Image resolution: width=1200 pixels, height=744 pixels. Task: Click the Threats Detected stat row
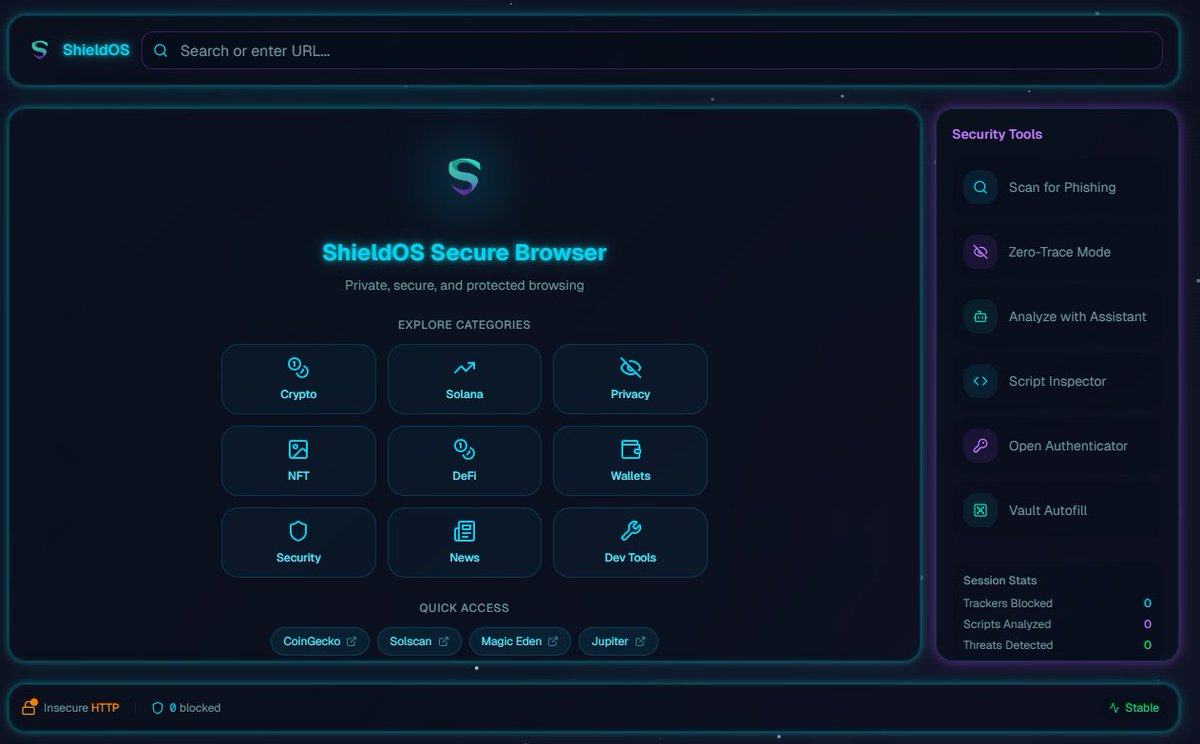pos(1057,645)
